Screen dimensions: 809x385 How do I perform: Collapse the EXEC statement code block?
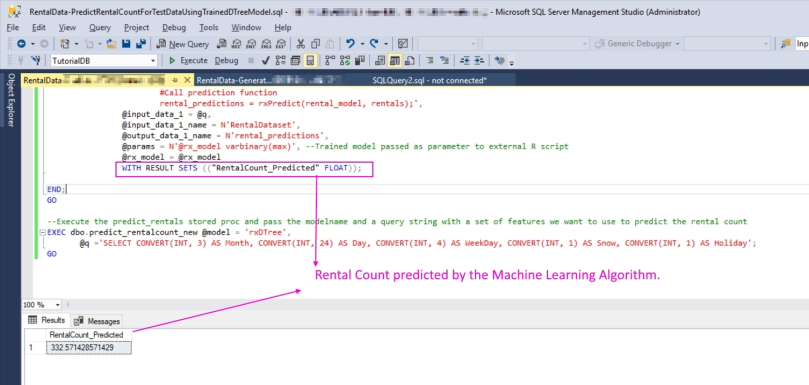(42, 232)
